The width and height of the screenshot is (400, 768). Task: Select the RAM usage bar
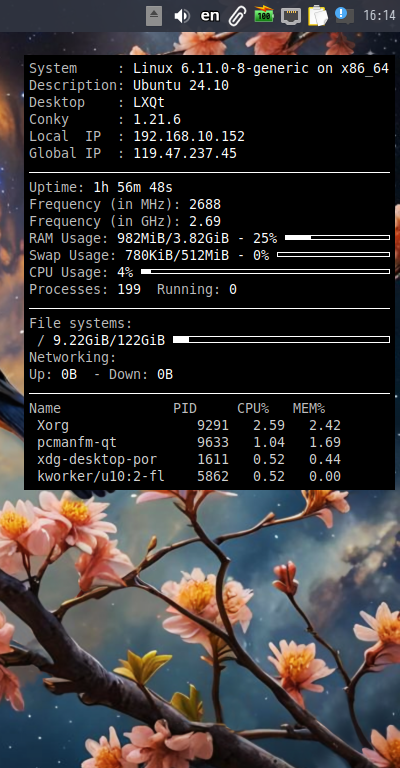[337, 238]
